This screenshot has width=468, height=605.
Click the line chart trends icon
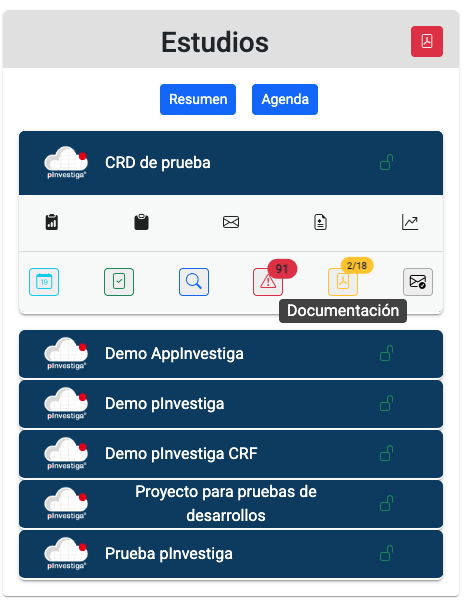410,222
